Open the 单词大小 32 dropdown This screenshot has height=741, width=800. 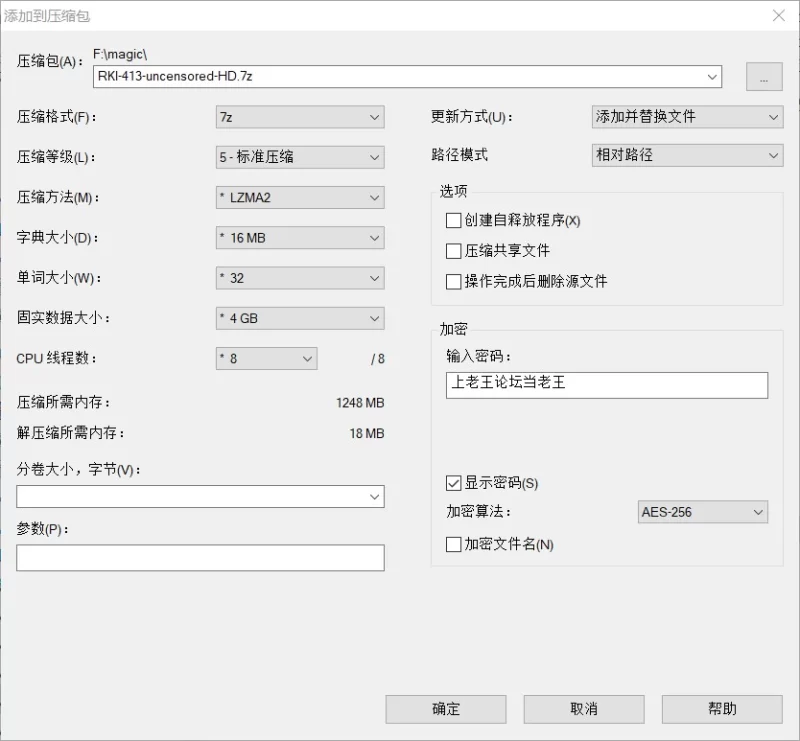click(300, 278)
